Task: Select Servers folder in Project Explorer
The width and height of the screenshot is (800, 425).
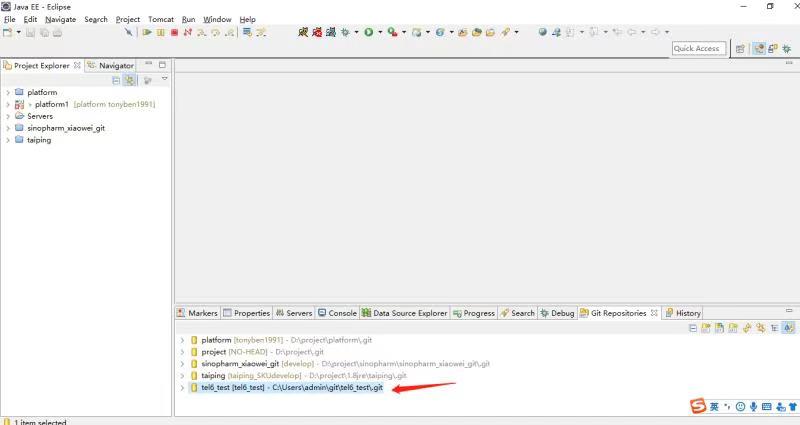Action: [34, 116]
